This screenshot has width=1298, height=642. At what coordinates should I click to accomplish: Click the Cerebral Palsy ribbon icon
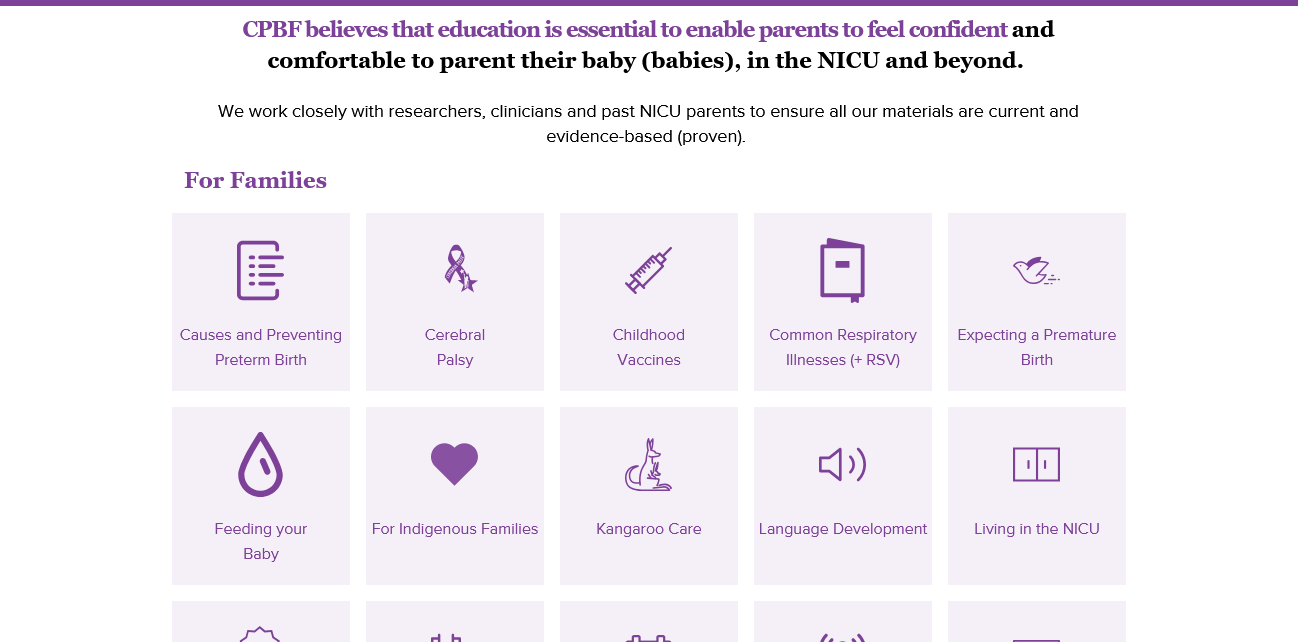tap(459, 268)
